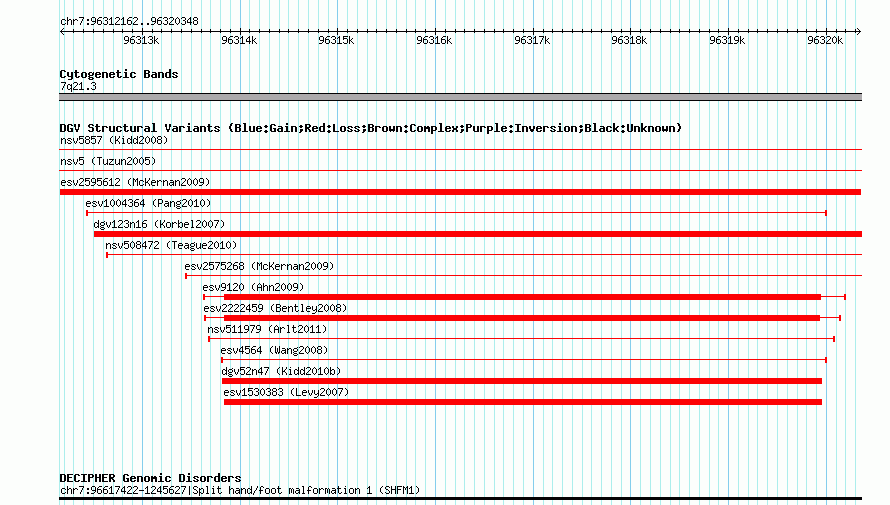Viewport: 890px width, 505px height.
Task: Click the thick red esv2595612 variant bar
Action: pos(460,192)
